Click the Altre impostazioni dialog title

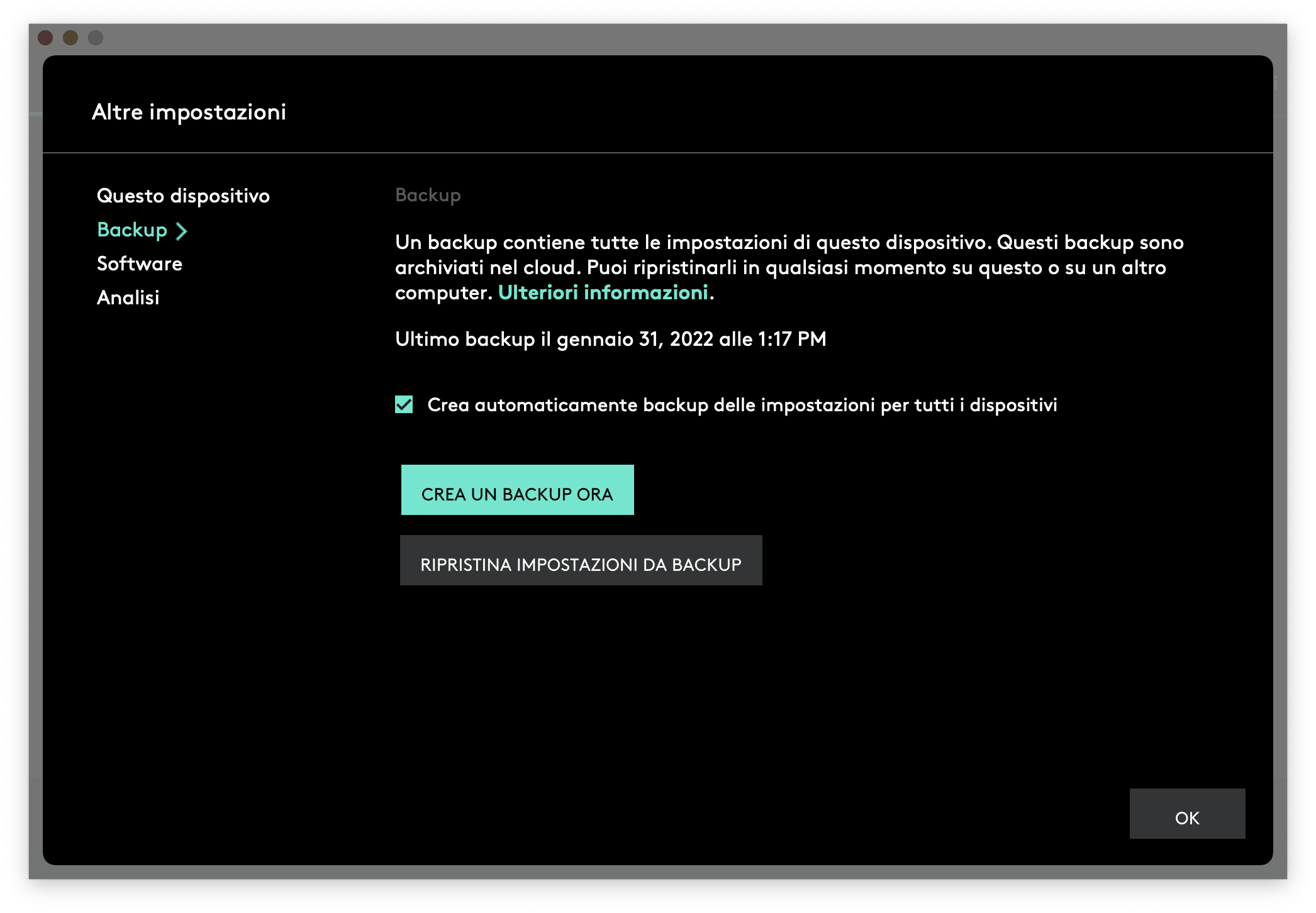tap(189, 113)
